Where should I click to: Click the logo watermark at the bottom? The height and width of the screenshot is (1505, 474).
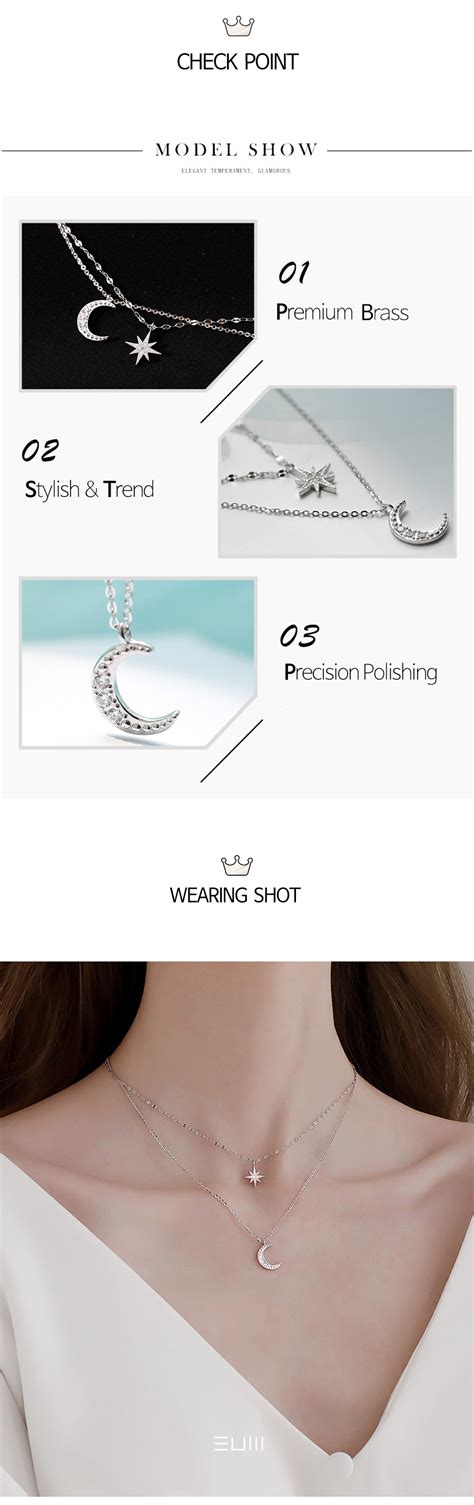click(237, 1442)
